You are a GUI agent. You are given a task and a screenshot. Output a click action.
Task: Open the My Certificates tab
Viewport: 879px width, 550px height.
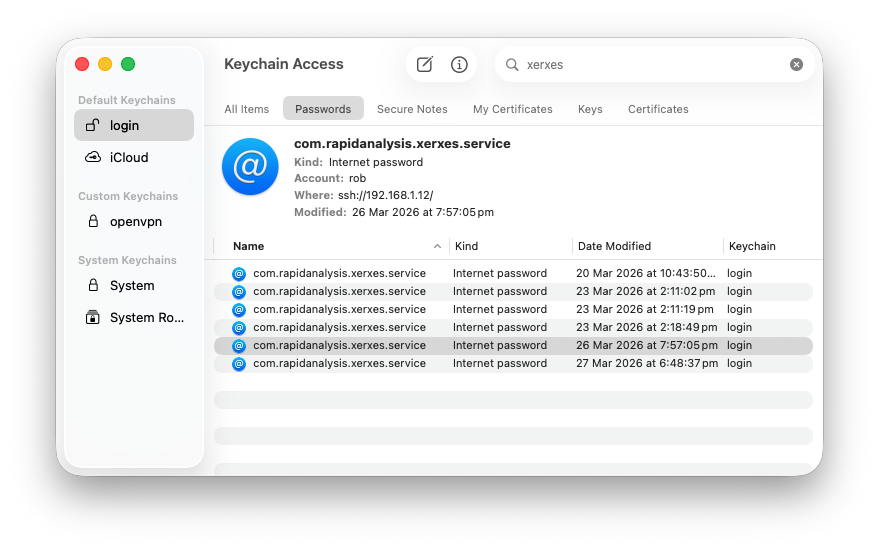click(x=512, y=109)
